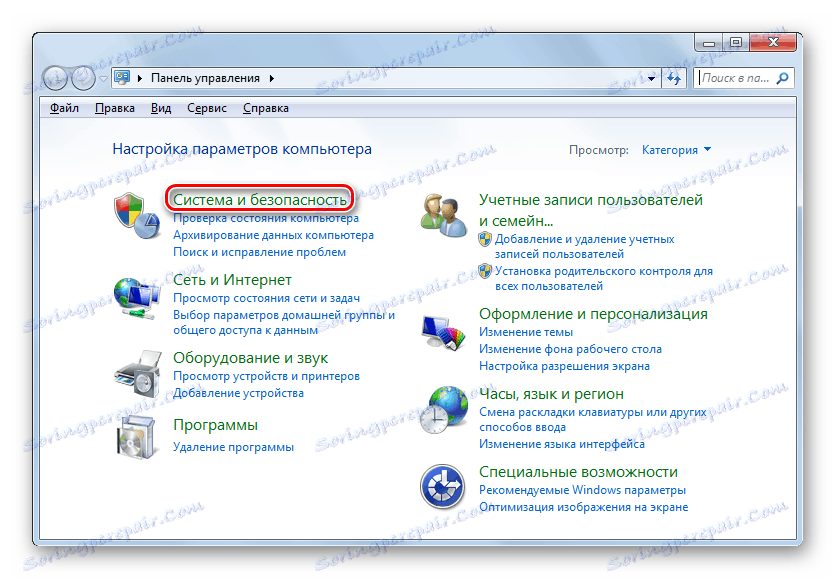Open Установка родительского контроля link

(x=604, y=278)
